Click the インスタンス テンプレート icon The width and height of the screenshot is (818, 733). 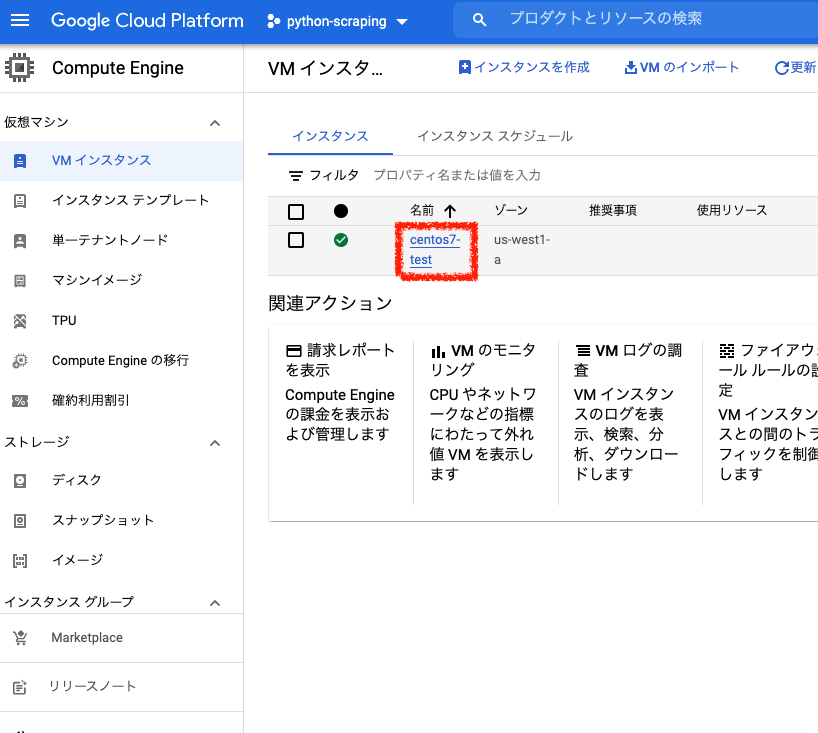20,201
